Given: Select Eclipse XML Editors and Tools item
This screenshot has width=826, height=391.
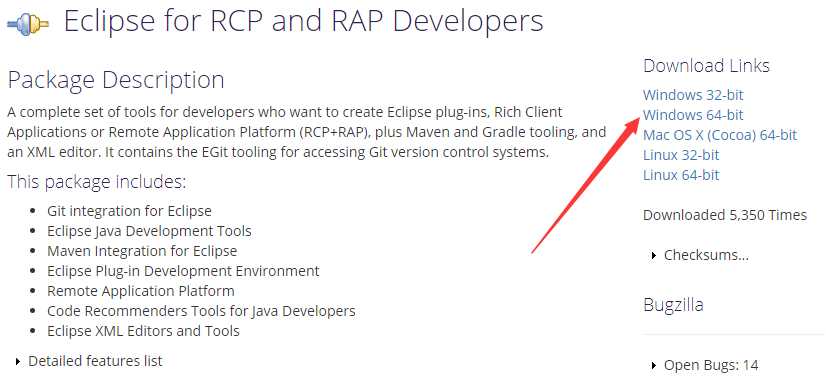Looking at the screenshot, I should click(x=143, y=331).
